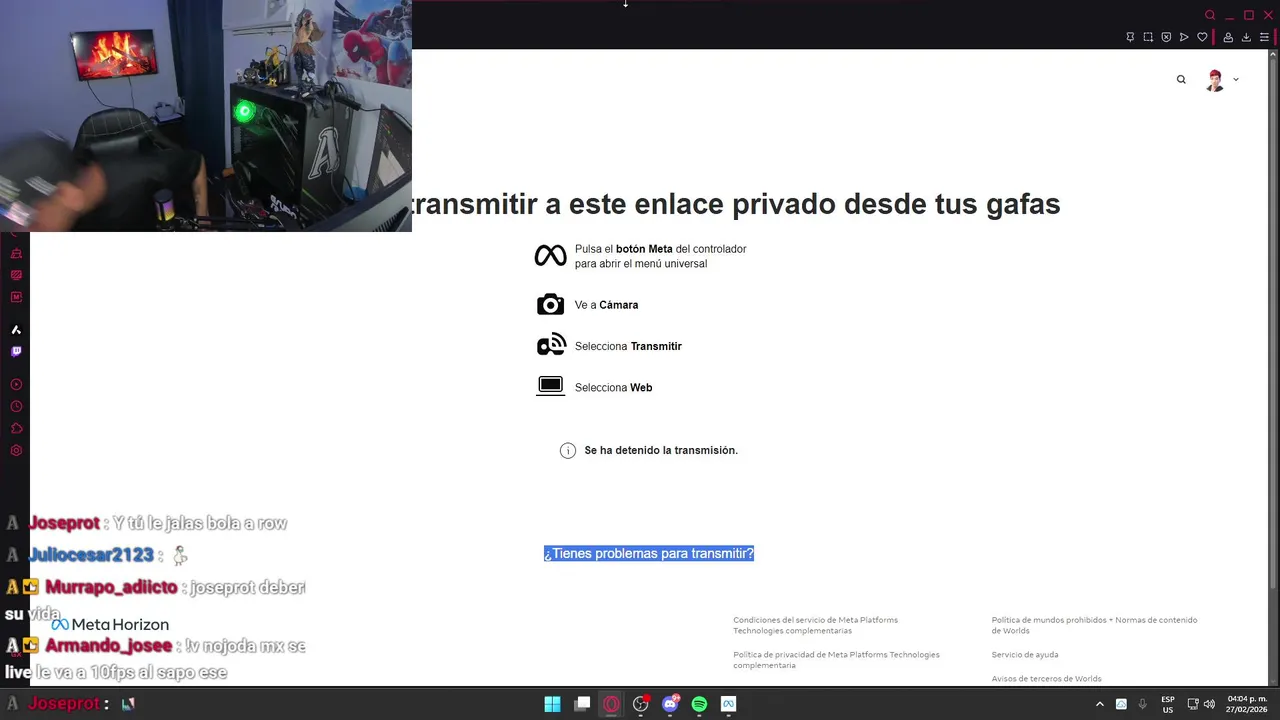Click the cast icon beside 'Selecciona Transmitir'
The width and height of the screenshot is (1280, 720).
pyautogui.click(x=551, y=345)
